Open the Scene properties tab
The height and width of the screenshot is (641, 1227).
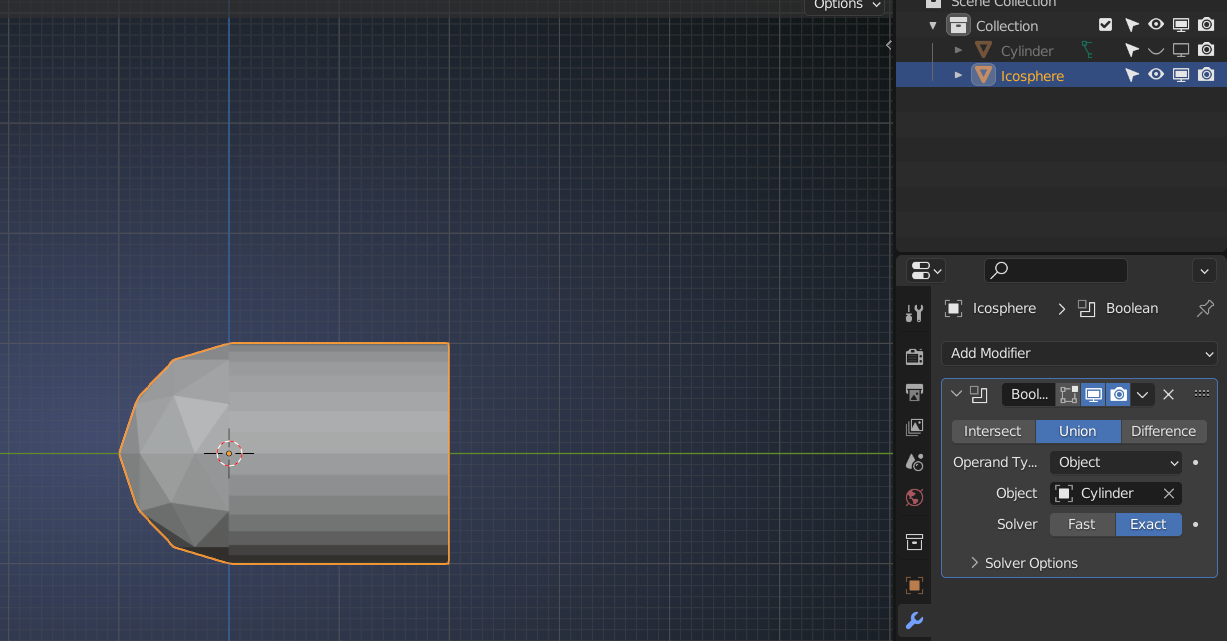tap(914, 462)
